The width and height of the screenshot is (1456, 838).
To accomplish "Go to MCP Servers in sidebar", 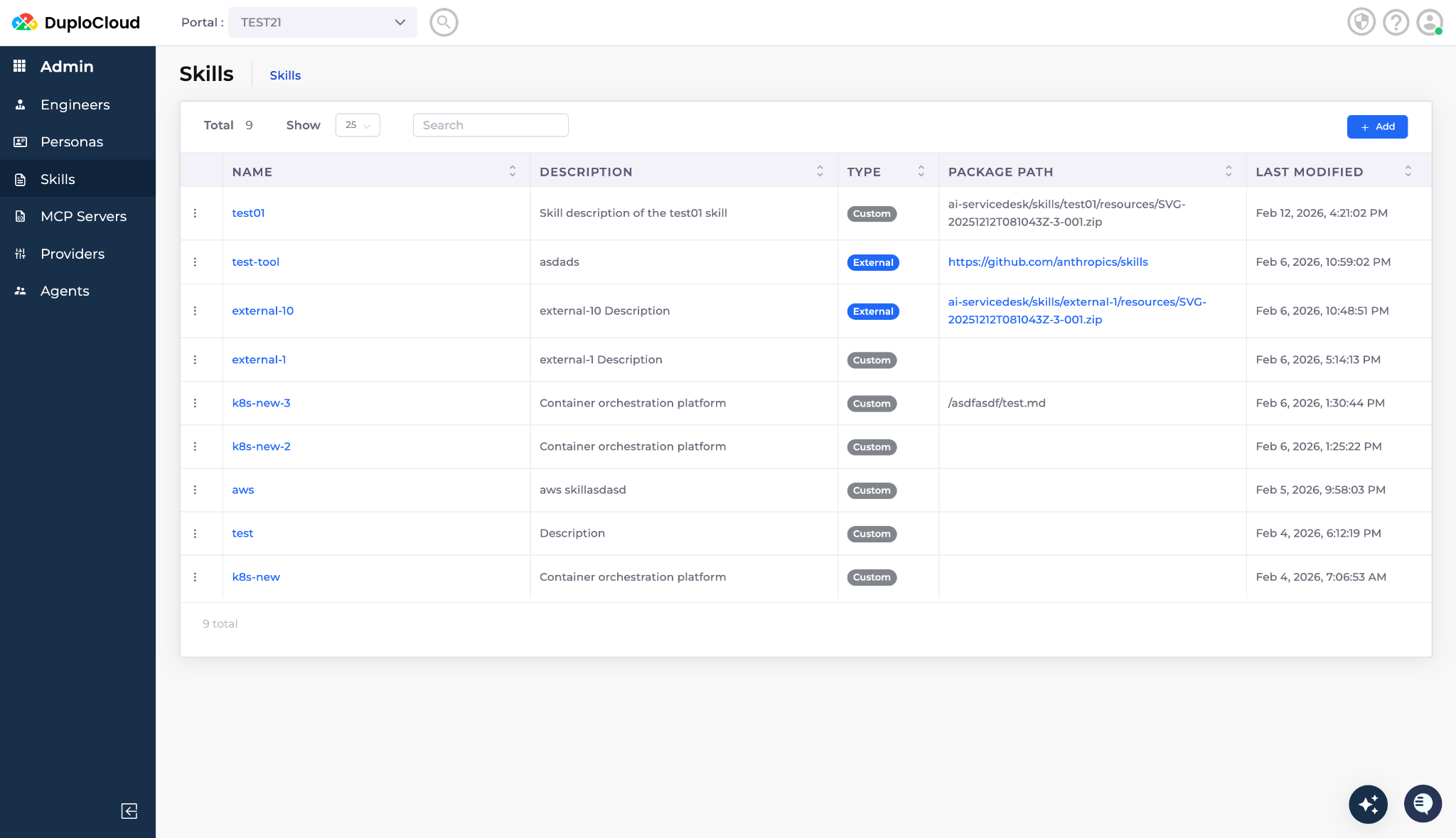I will 83,216.
